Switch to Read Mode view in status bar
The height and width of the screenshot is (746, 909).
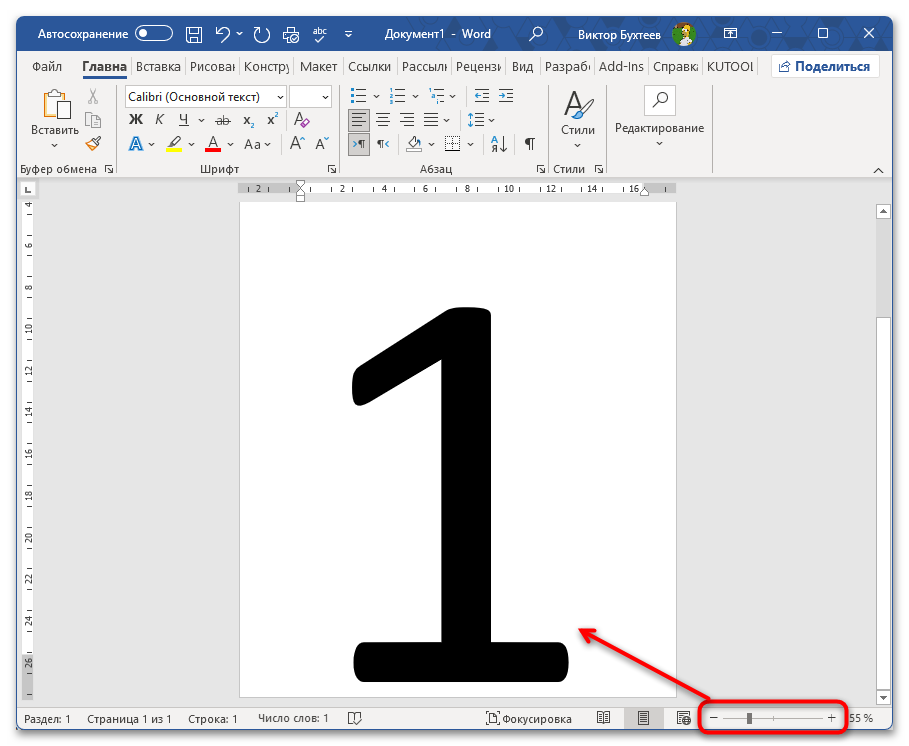pos(603,718)
